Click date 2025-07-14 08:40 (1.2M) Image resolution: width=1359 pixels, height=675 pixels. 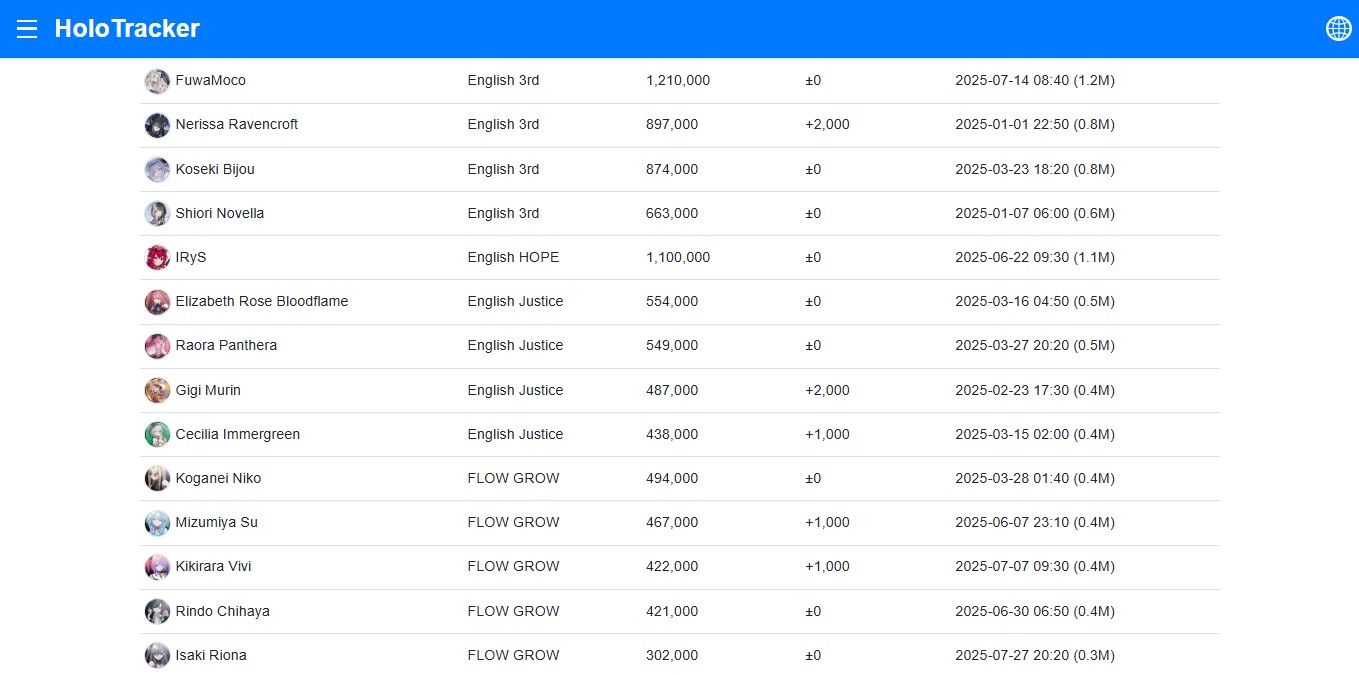click(1035, 80)
